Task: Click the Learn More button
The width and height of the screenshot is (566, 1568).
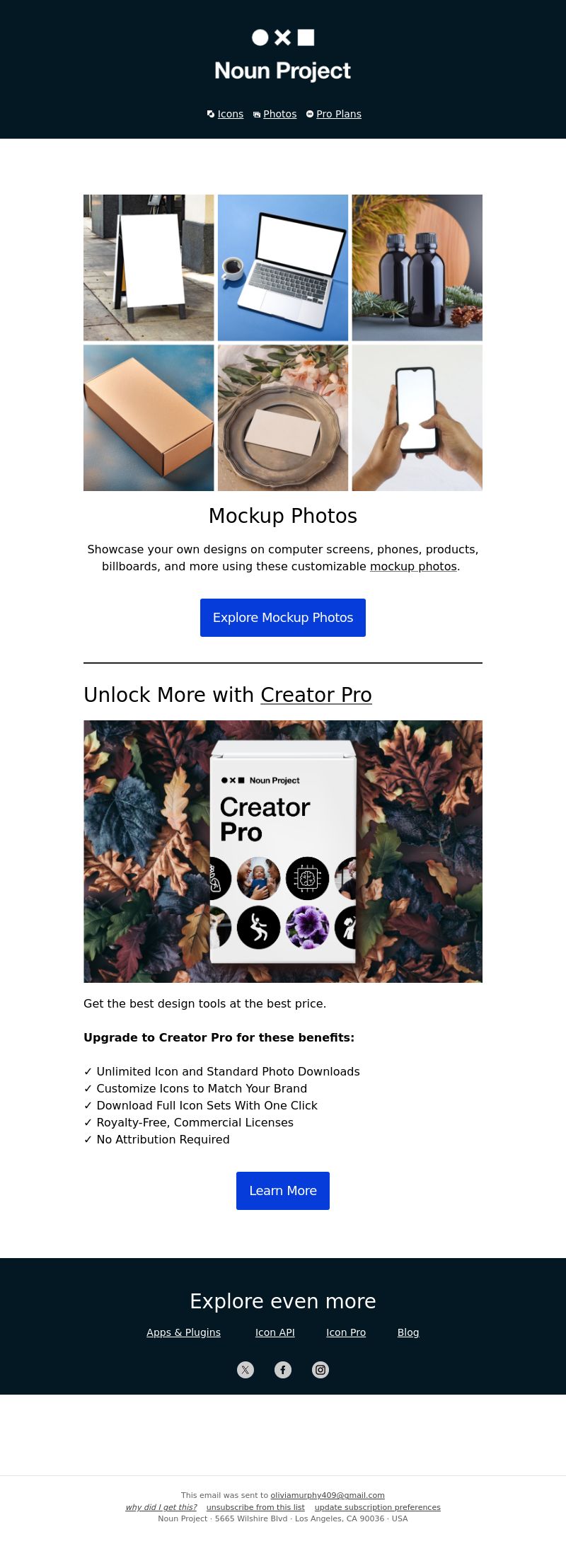Action: point(283,1191)
